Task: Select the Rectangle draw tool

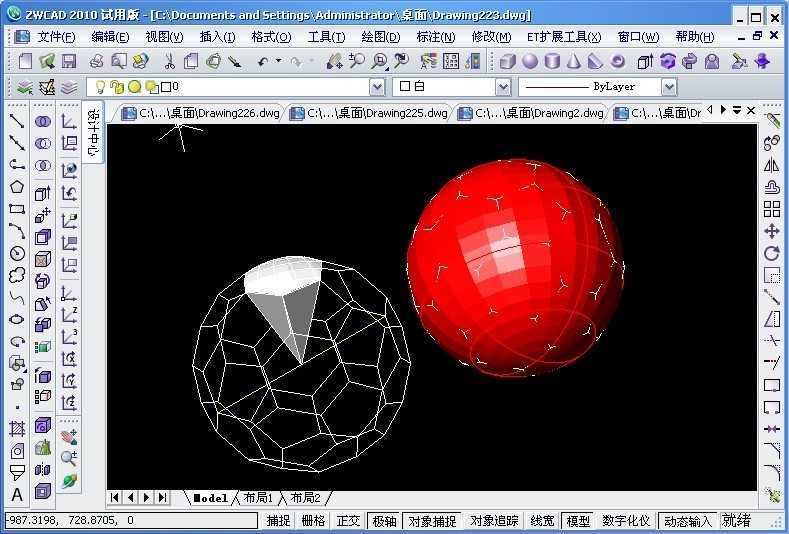Action: tap(17, 209)
